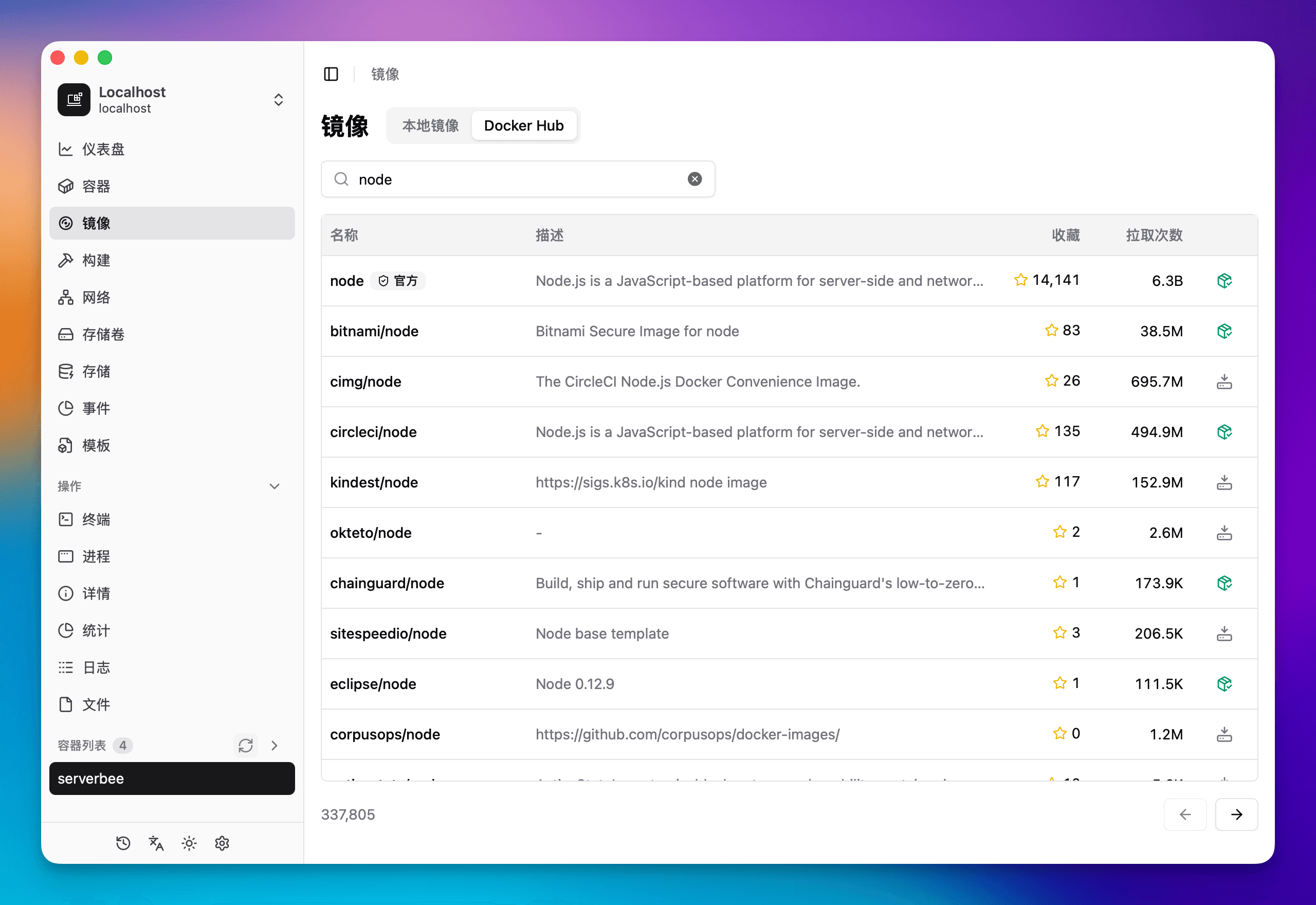This screenshot has width=1316, height=905.
Task: Expand the 容器列表 with the arrow
Action: pyautogui.click(x=275, y=745)
